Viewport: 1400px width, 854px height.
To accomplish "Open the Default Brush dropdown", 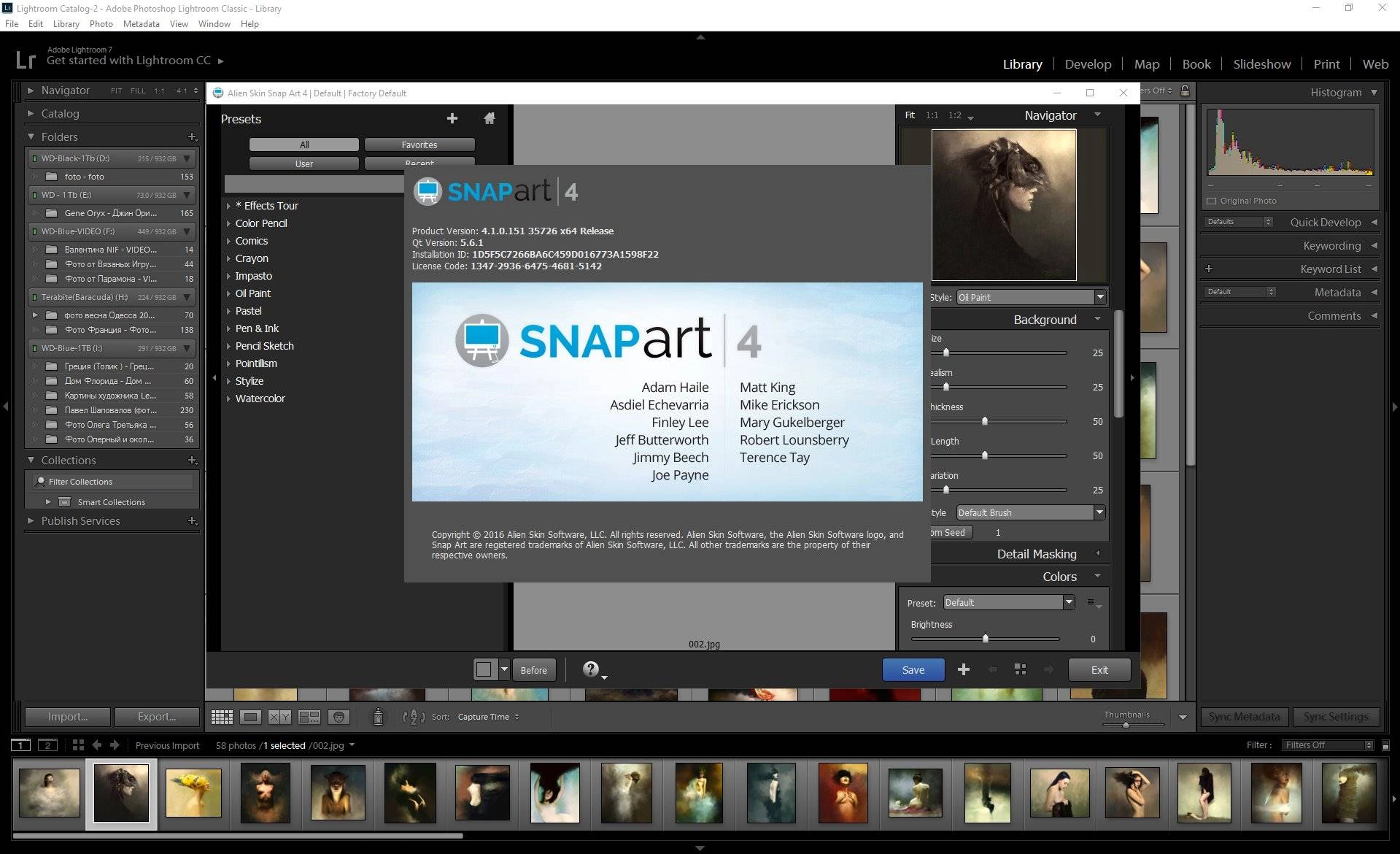I will 1029,512.
